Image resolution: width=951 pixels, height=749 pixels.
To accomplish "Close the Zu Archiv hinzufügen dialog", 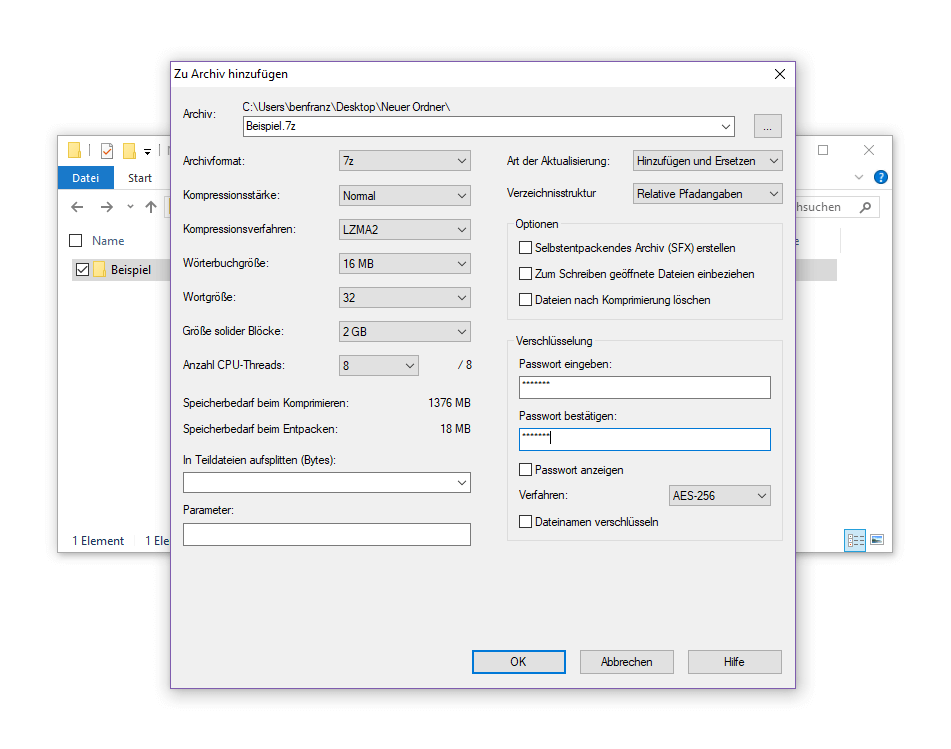I will coord(780,74).
